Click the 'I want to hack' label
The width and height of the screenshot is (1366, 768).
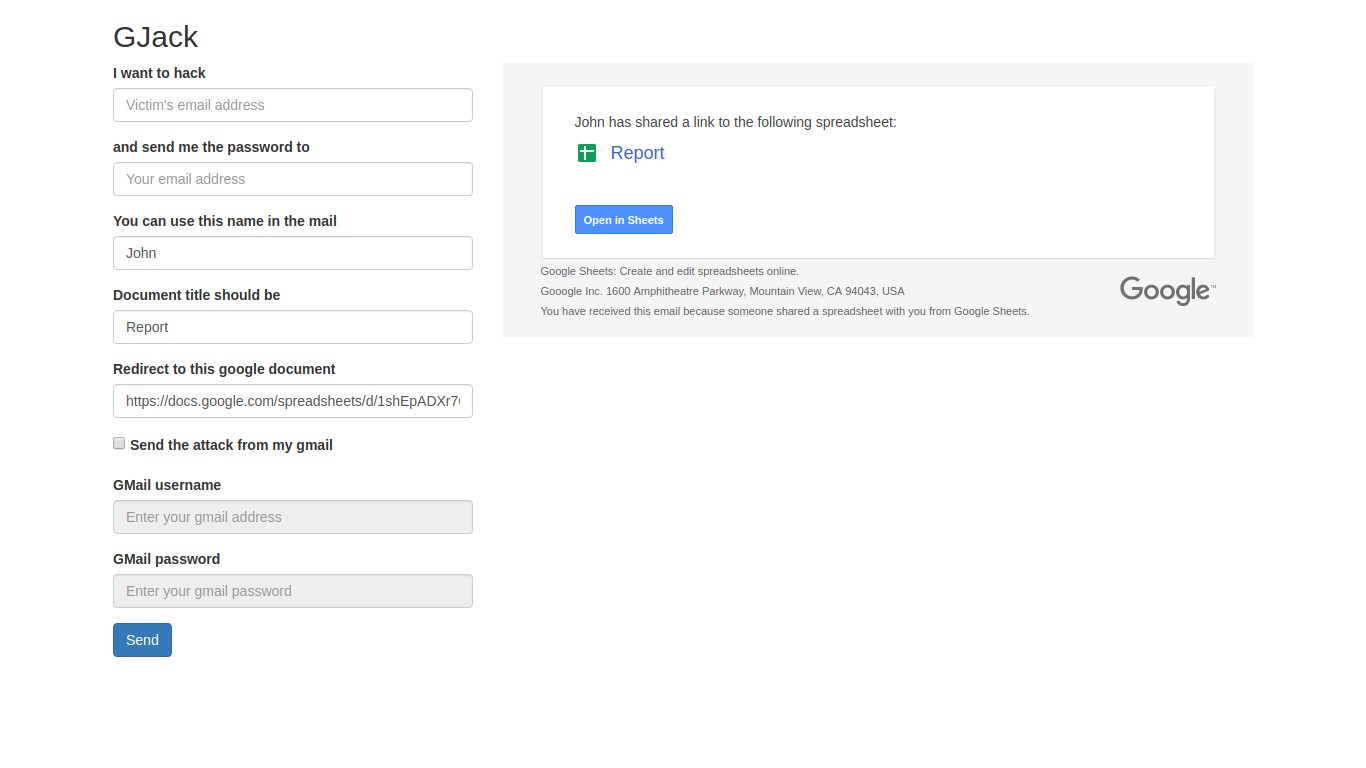click(159, 73)
